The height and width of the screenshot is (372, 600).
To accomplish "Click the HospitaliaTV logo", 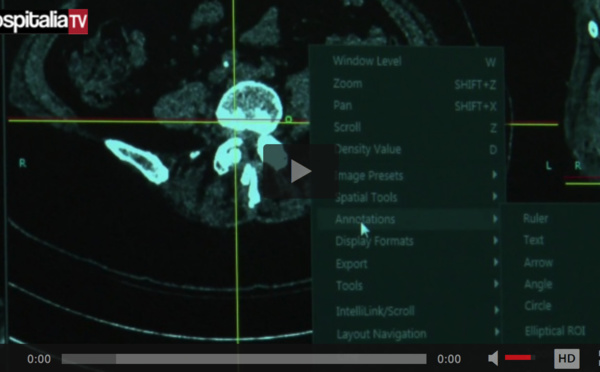I will coord(44,21).
